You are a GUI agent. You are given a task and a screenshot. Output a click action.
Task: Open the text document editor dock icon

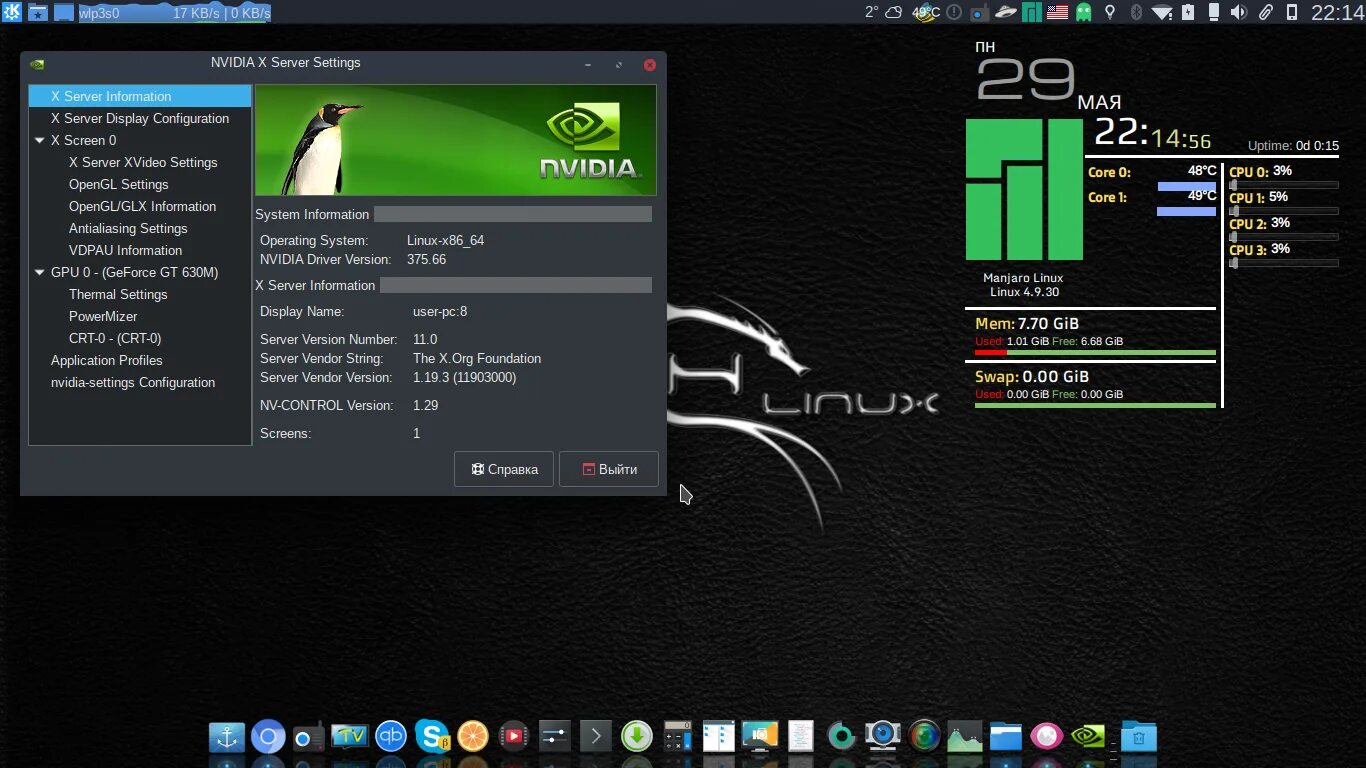(801, 738)
